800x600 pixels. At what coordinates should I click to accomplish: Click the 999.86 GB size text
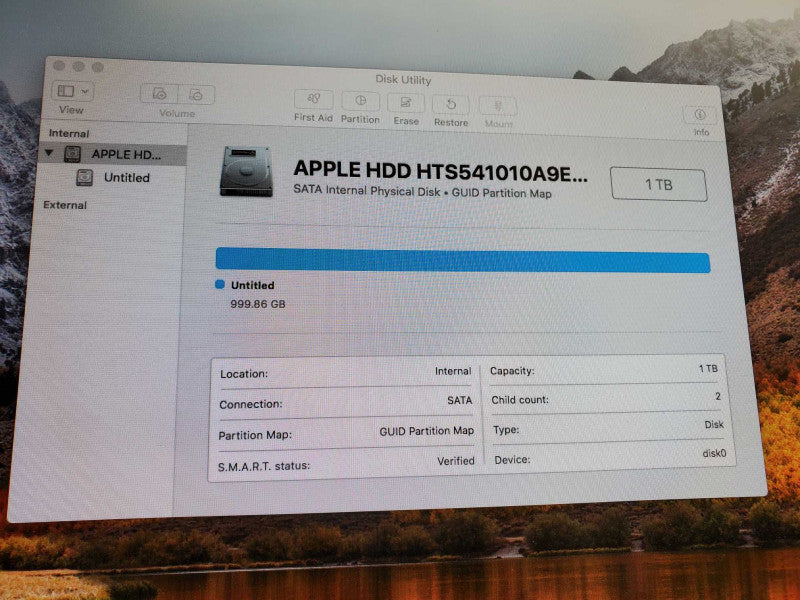pyautogui.click(x=258, y=304)
